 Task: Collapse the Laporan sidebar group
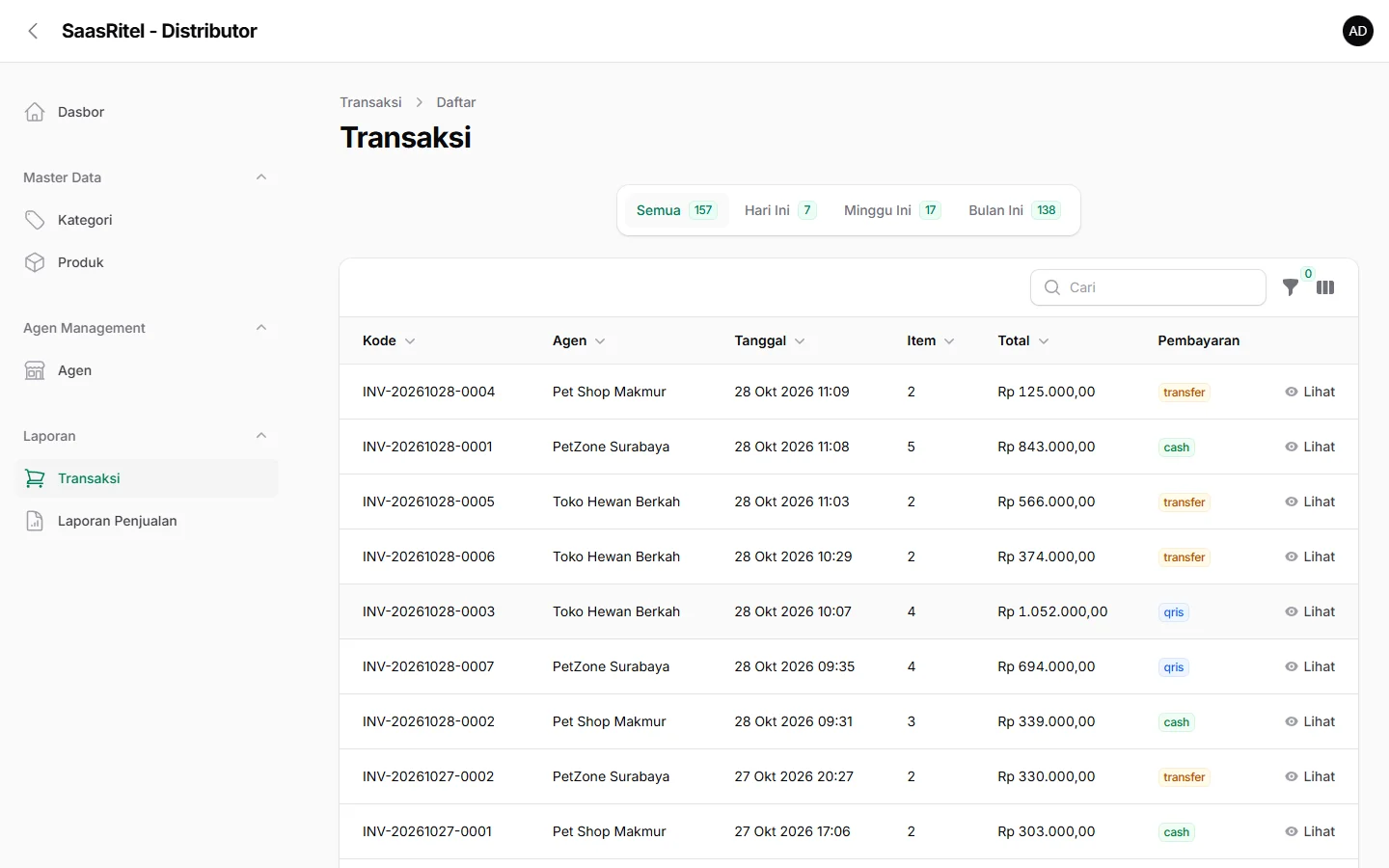click(261, 436)
